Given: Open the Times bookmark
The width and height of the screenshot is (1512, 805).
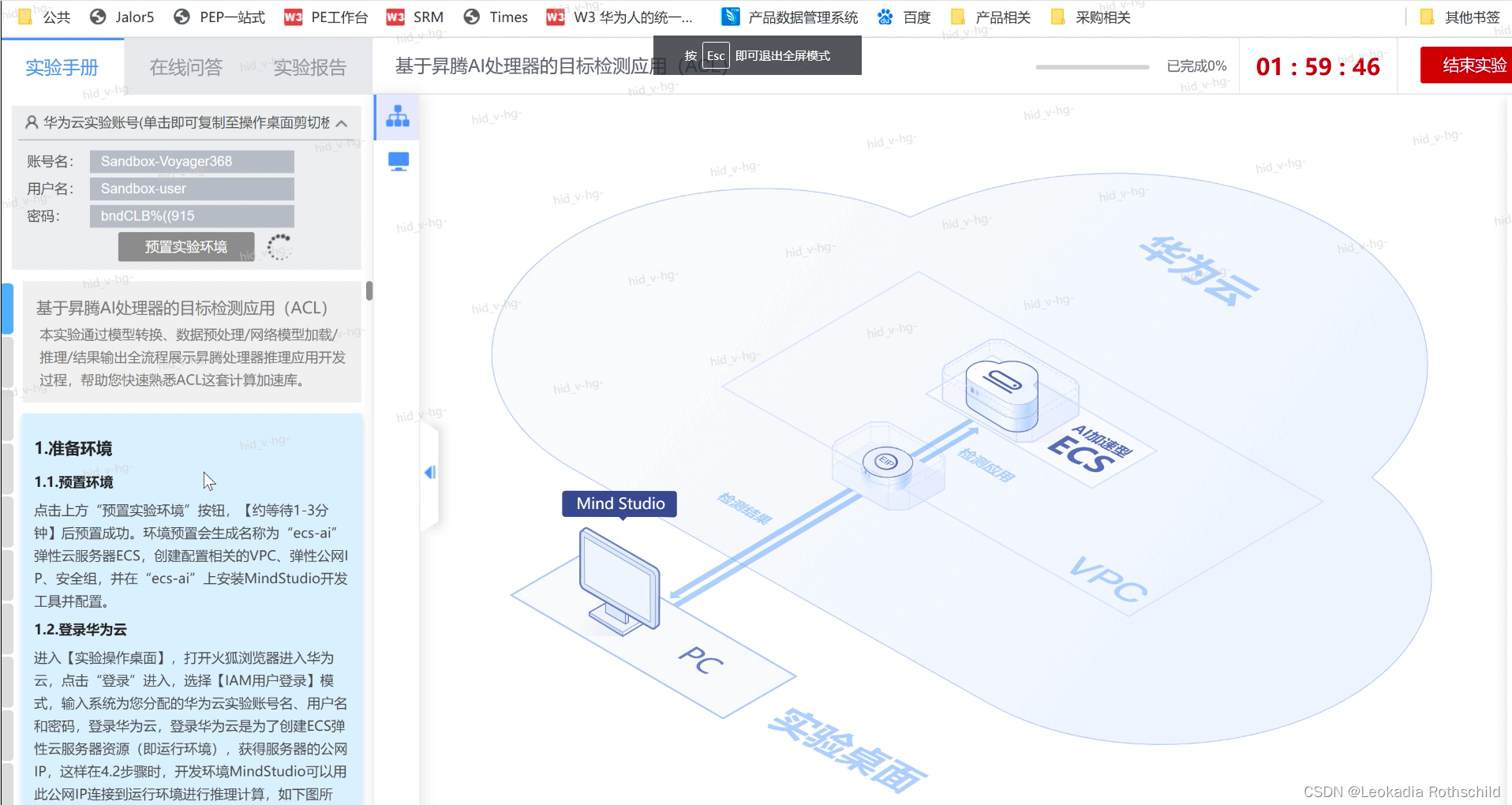Looking at the screenshot, I should [496, 17].
